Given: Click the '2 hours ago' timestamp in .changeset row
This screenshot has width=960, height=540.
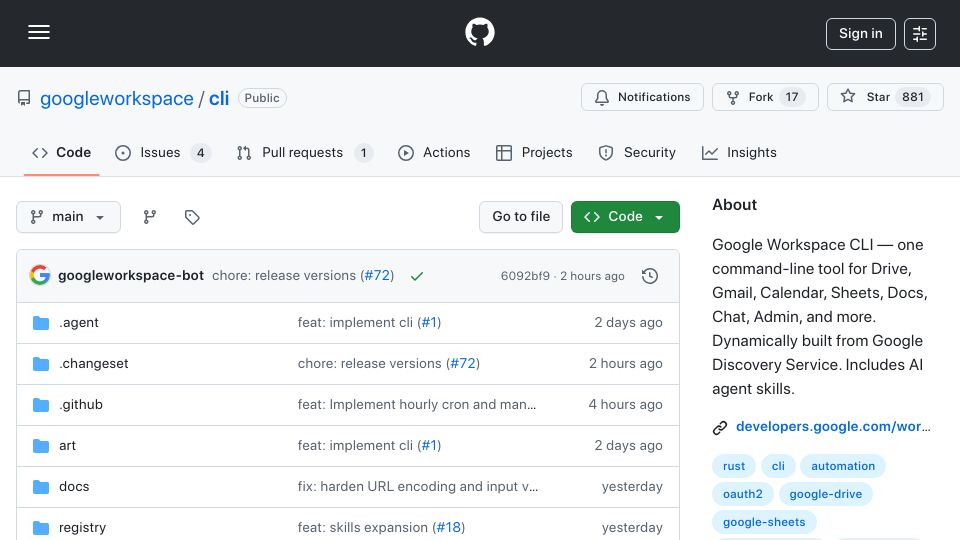Looking at the screenshot, I should pos(625,364).
